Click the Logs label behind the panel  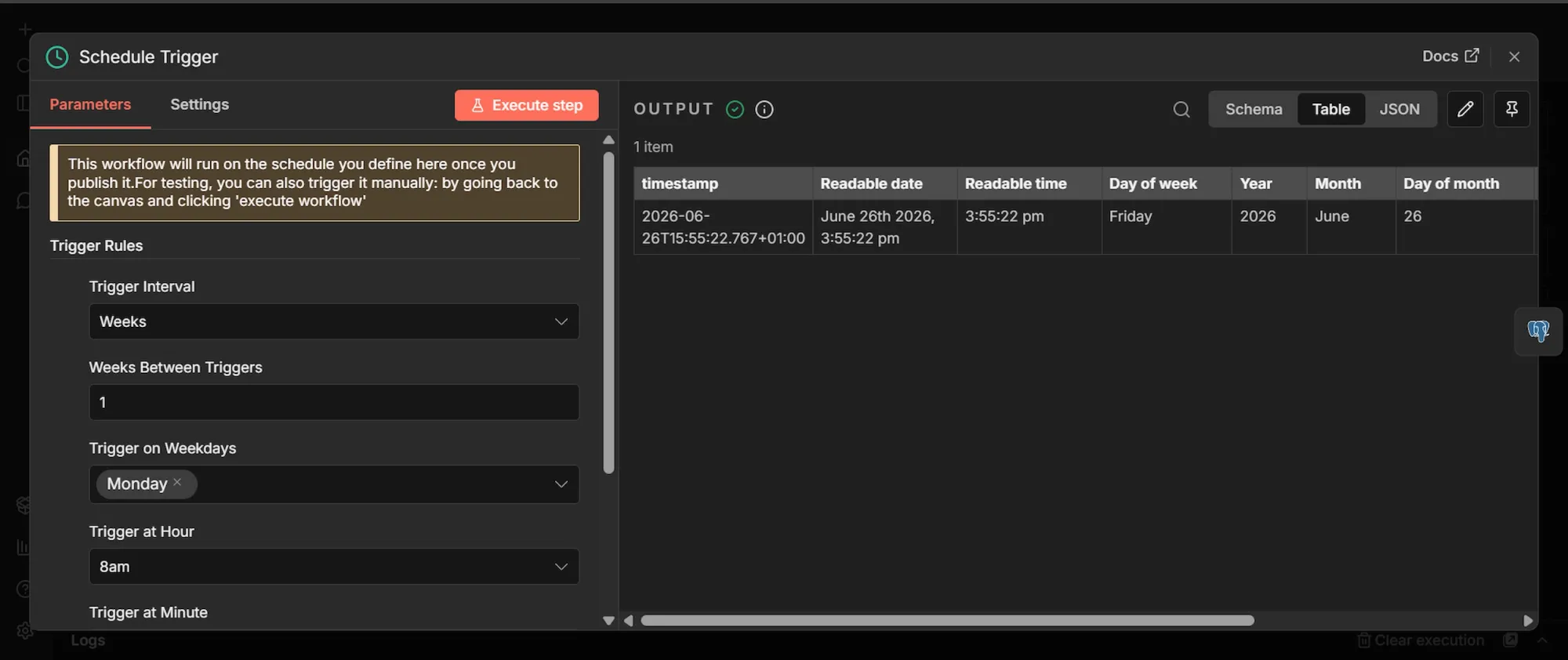click(x=88, y=640)
